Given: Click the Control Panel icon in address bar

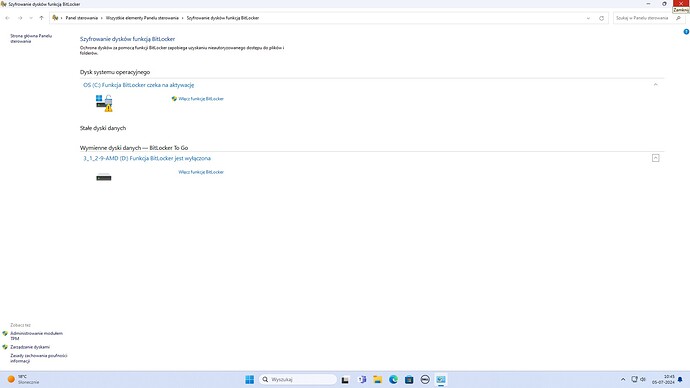Looking at the screenshot, I should (x=55, y=18).
